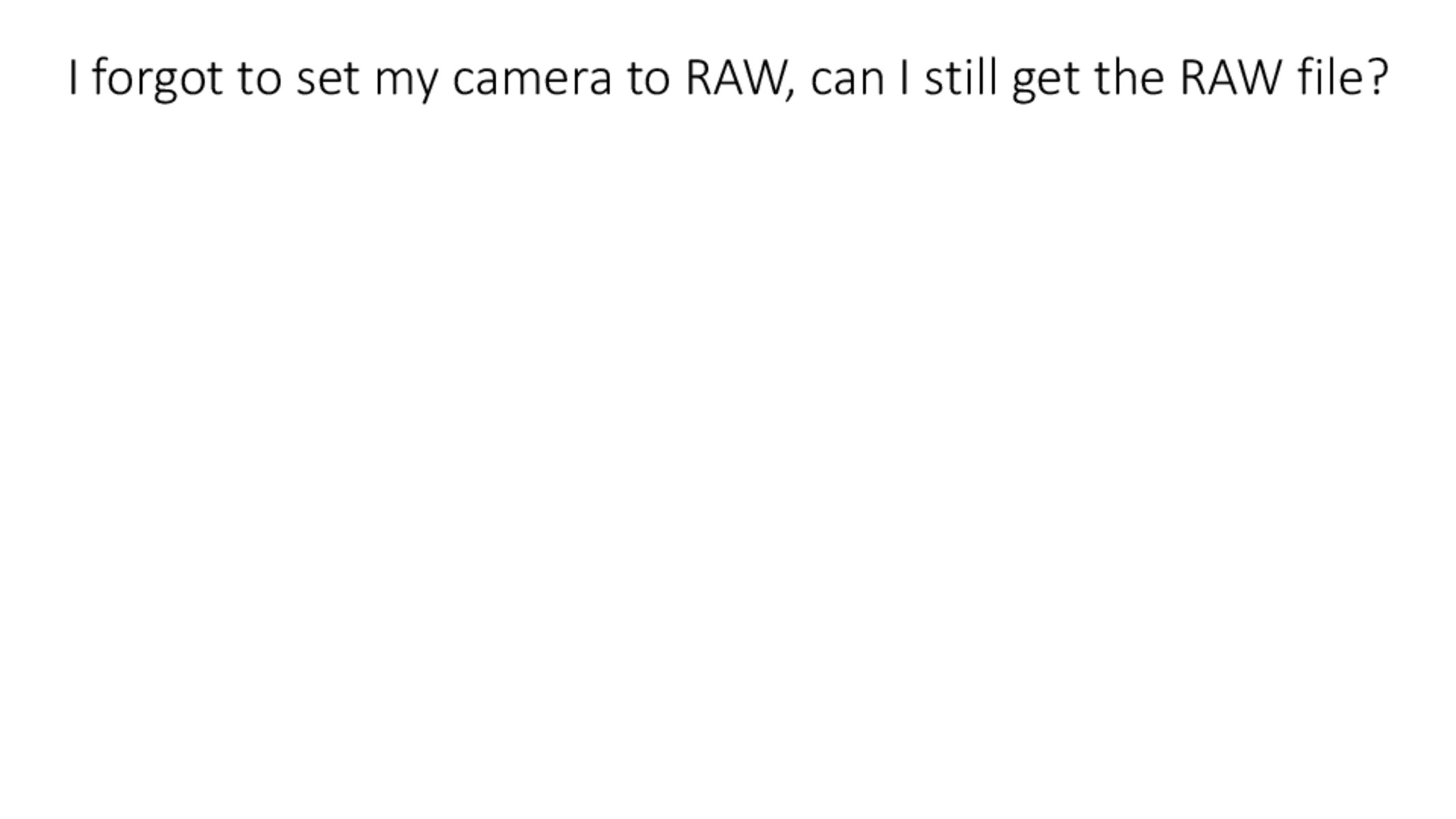Click the "to" right after "camera"

coord(648,78)
